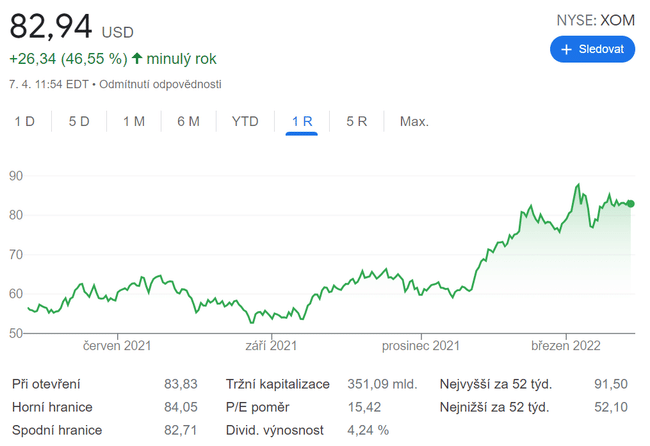Open the 6 M time range
Image resolution: width=650 pixels, height=446 pixels.
click(x=188, y=121)
